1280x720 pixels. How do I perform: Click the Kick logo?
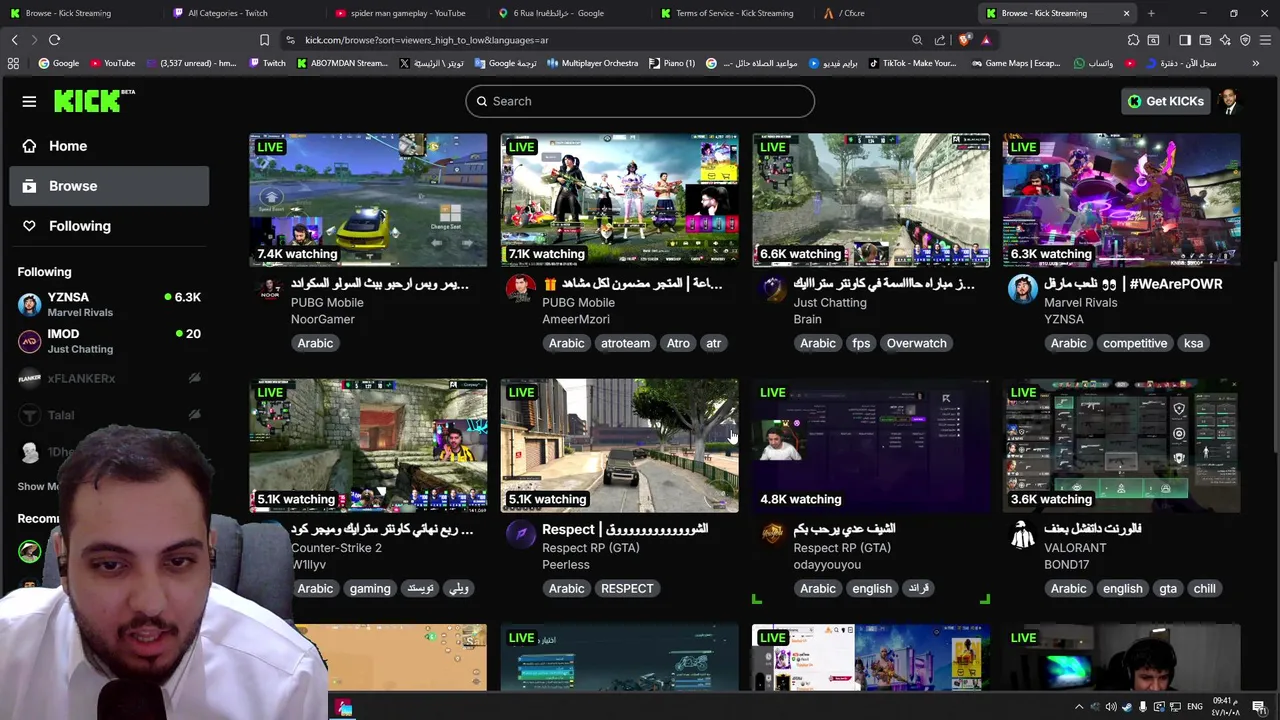click(x=94, y=100)
